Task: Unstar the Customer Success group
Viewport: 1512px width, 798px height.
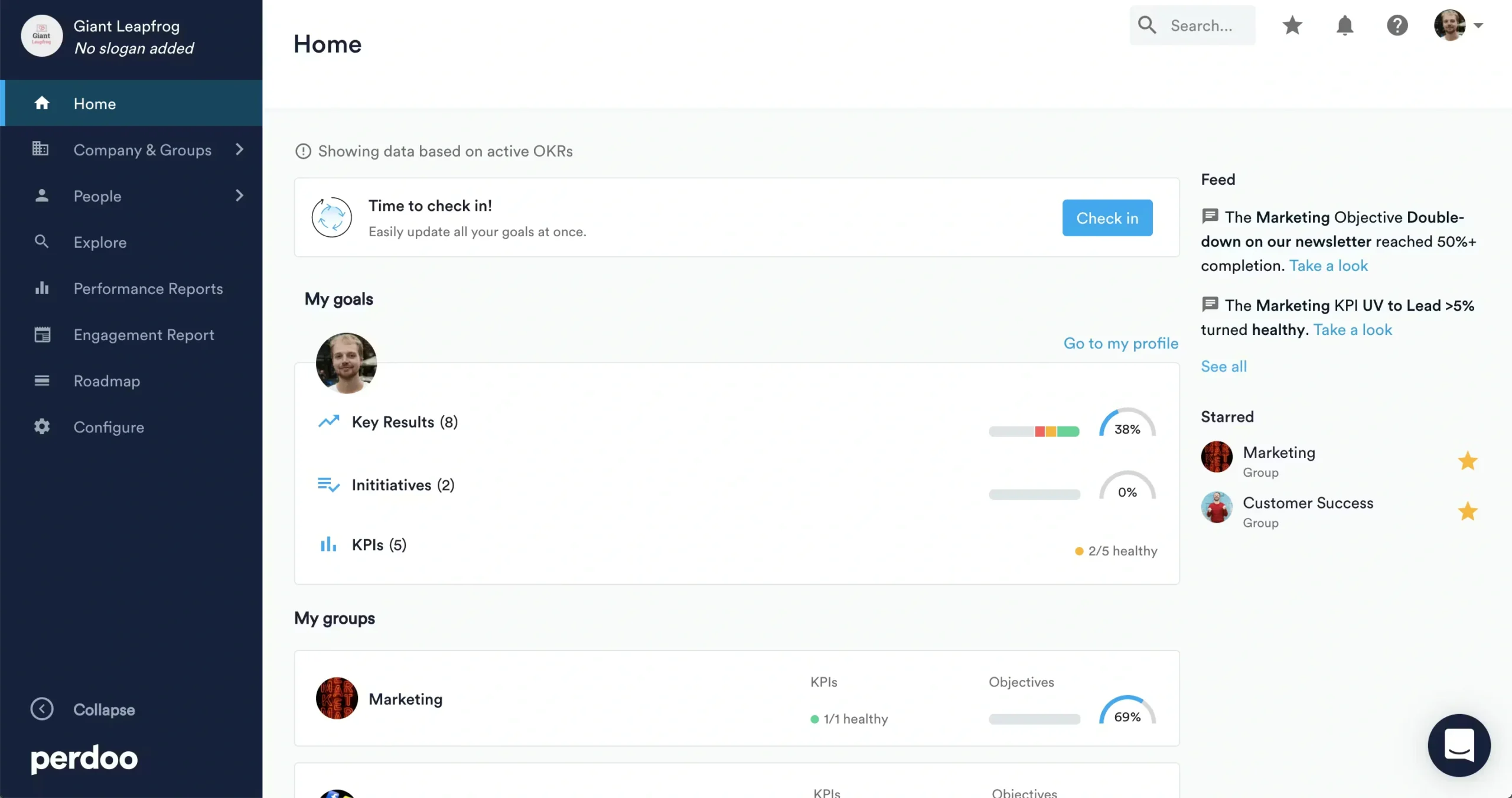Action: pyautogui.click(x=1467, y=511)
